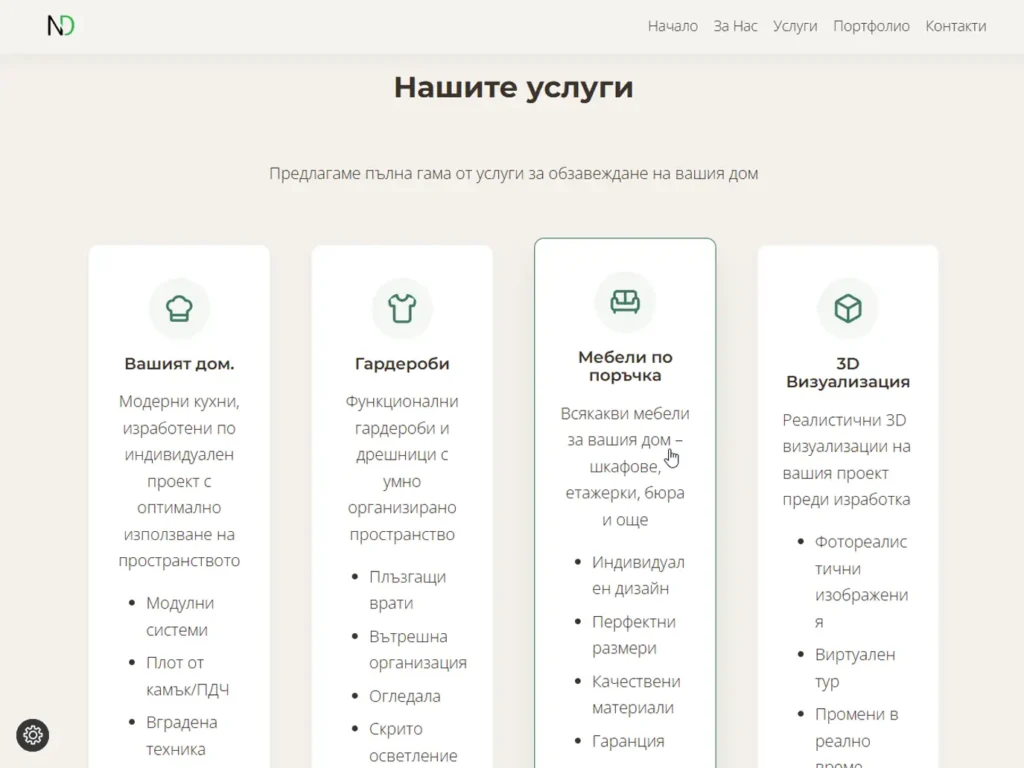The width and height of the screenshot is (1024, 768).
Task: Click the ND logo in the header
Action: (x=61, y=26)
